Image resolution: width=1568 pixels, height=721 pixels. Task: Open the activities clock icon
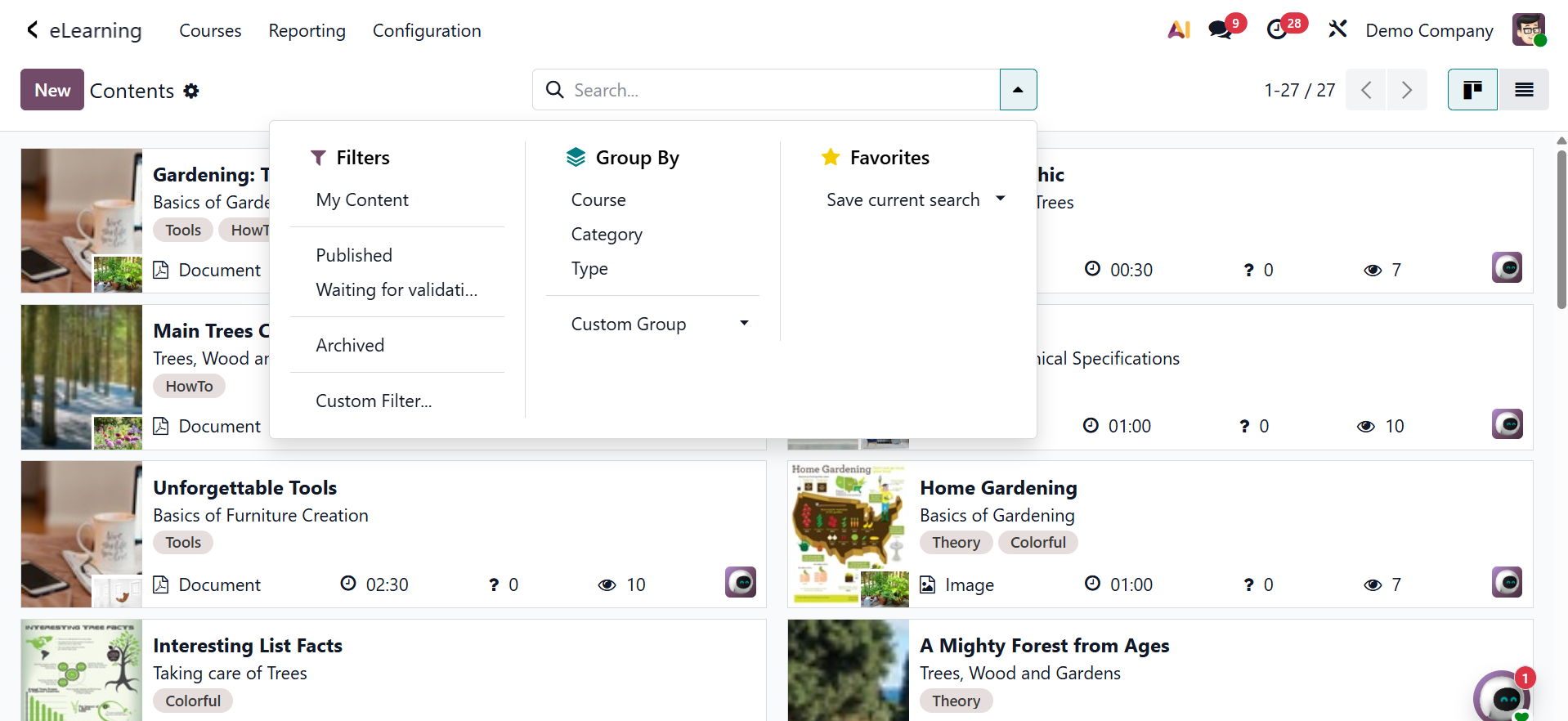[x=1277, y=30]
